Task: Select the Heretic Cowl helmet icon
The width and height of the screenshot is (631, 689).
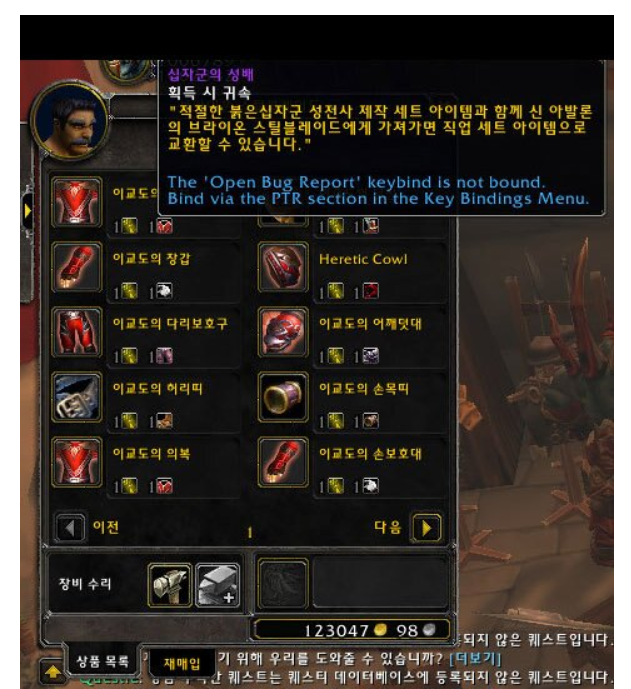Action: pyautogui.click(x=283, y=267)
